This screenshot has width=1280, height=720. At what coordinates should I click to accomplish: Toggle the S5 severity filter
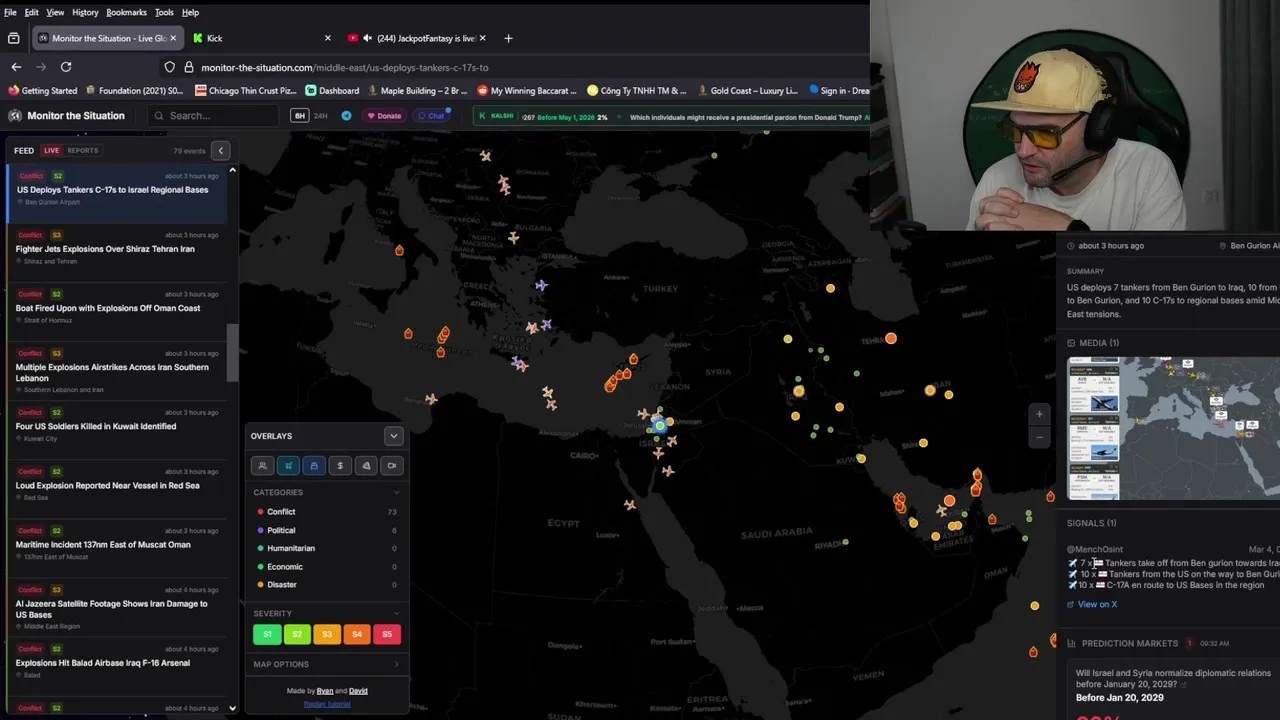point(387,634)
